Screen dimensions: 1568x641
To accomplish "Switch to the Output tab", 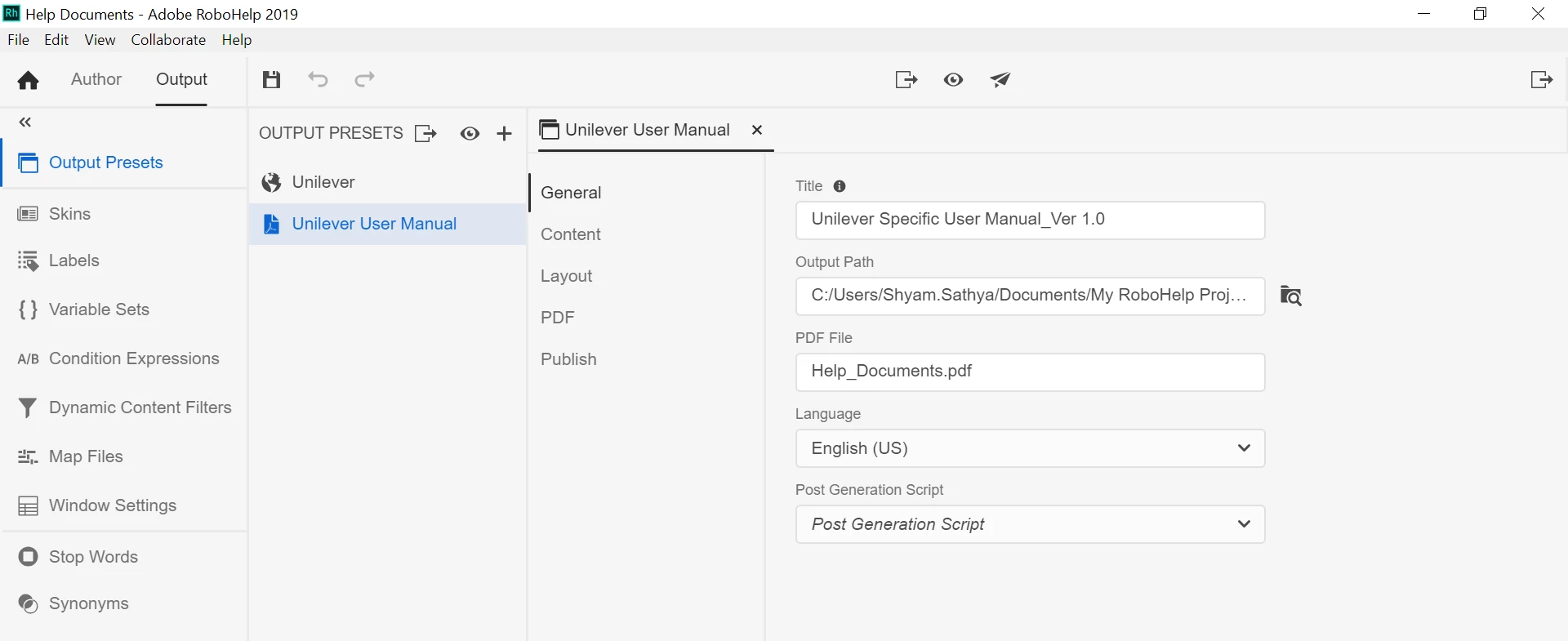I will click(x=181, y=79).
